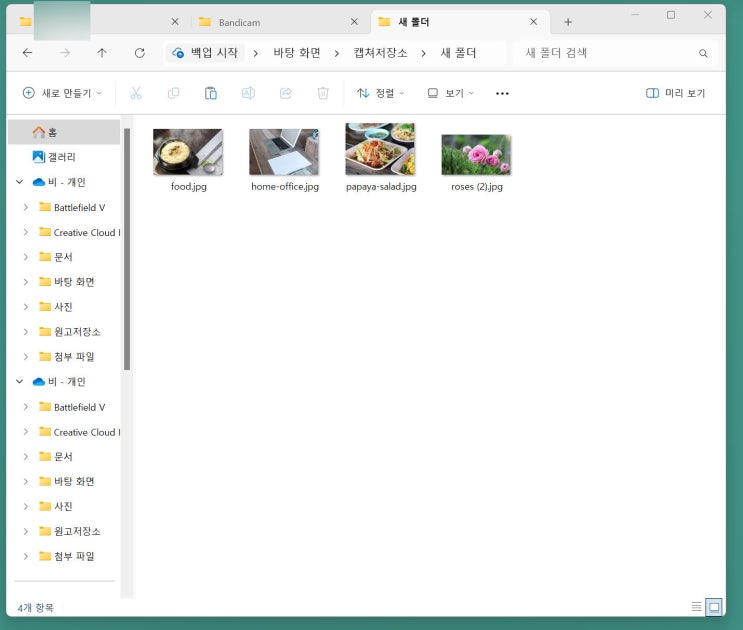
Task: Open 갤러리 in the navigation pane
Action: (64, 157)
